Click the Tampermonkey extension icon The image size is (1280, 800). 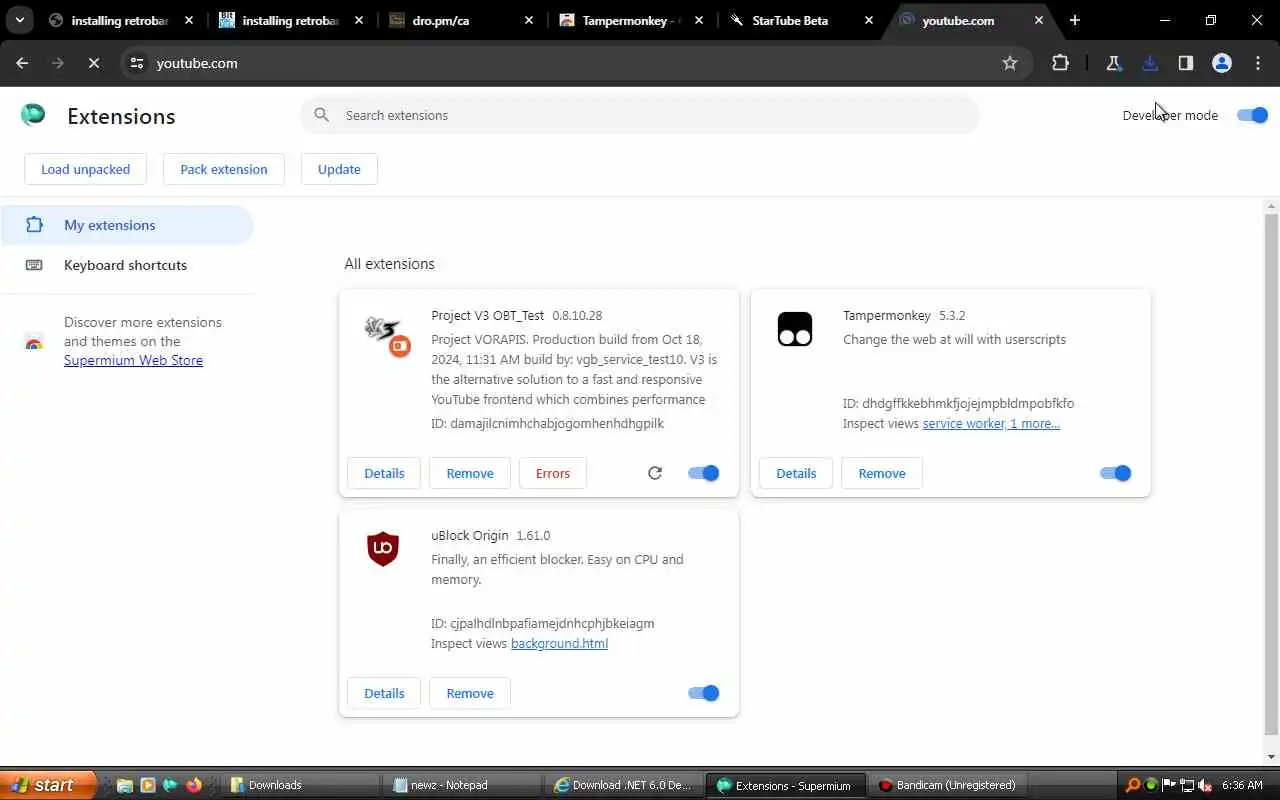[x=795, y=329]
